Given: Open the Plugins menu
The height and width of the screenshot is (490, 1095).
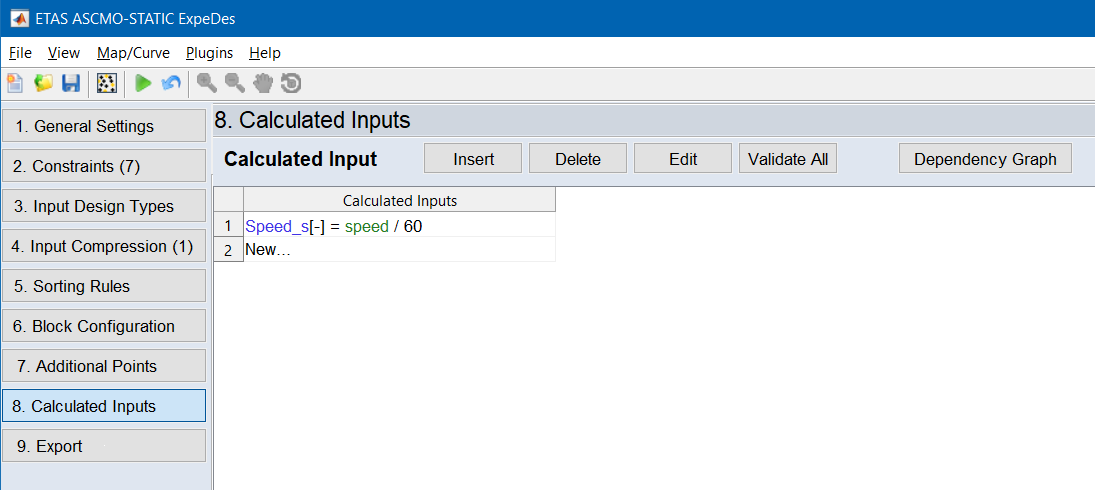Looking at the screenshot, I should (209, 53).
